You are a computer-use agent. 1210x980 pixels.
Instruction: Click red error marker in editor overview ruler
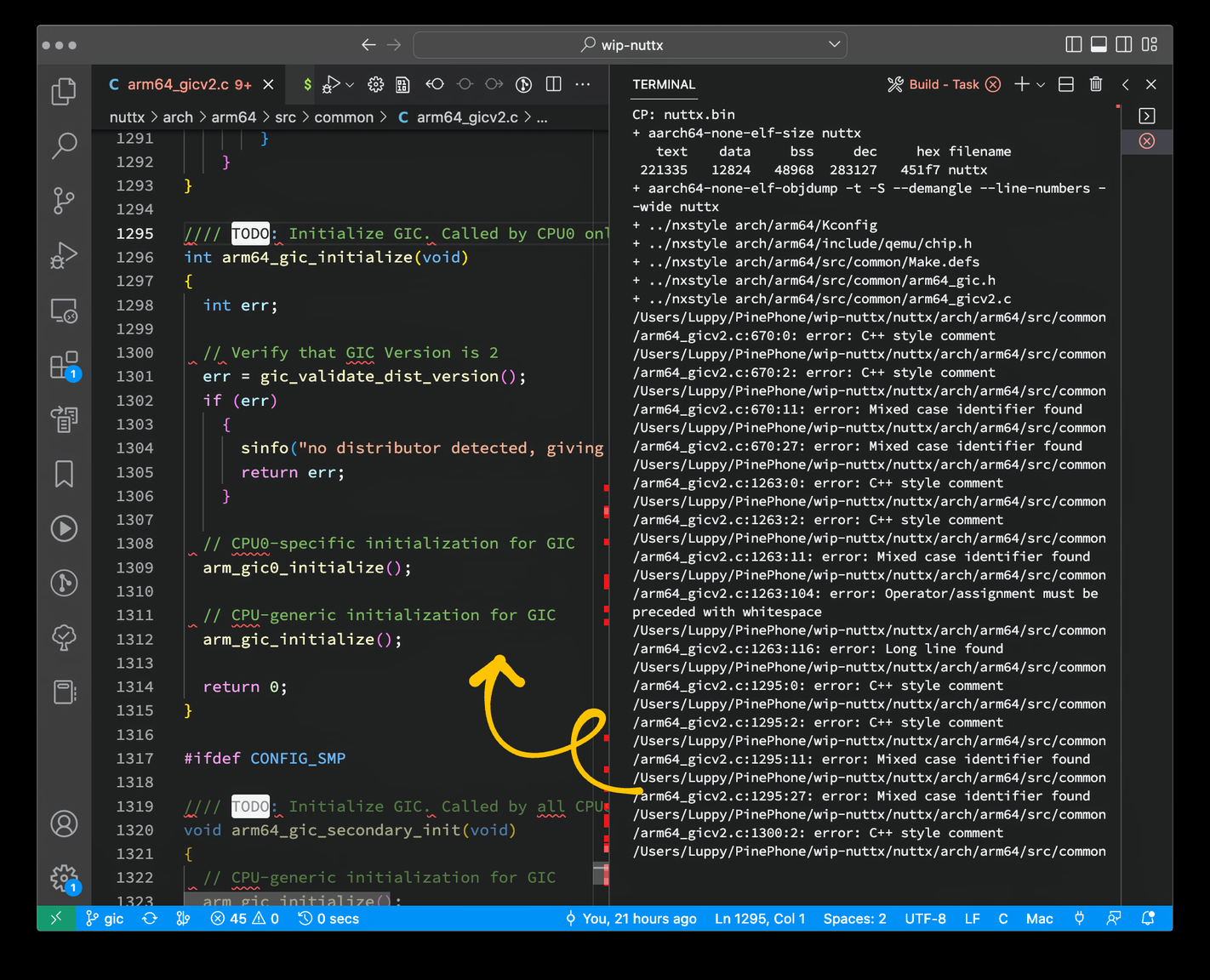(x=607, y=582)
